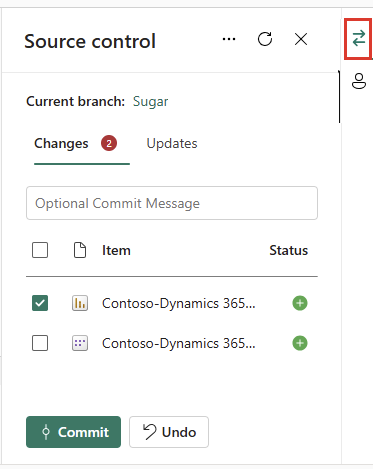Open the Sugar branch link

coord(150,102)
